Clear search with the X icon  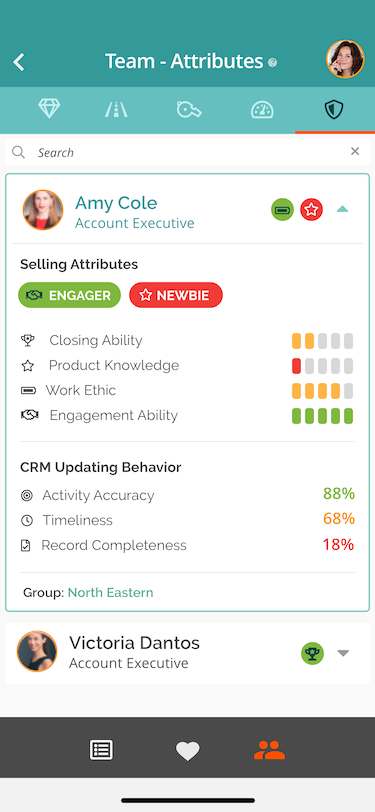[355, 151]
